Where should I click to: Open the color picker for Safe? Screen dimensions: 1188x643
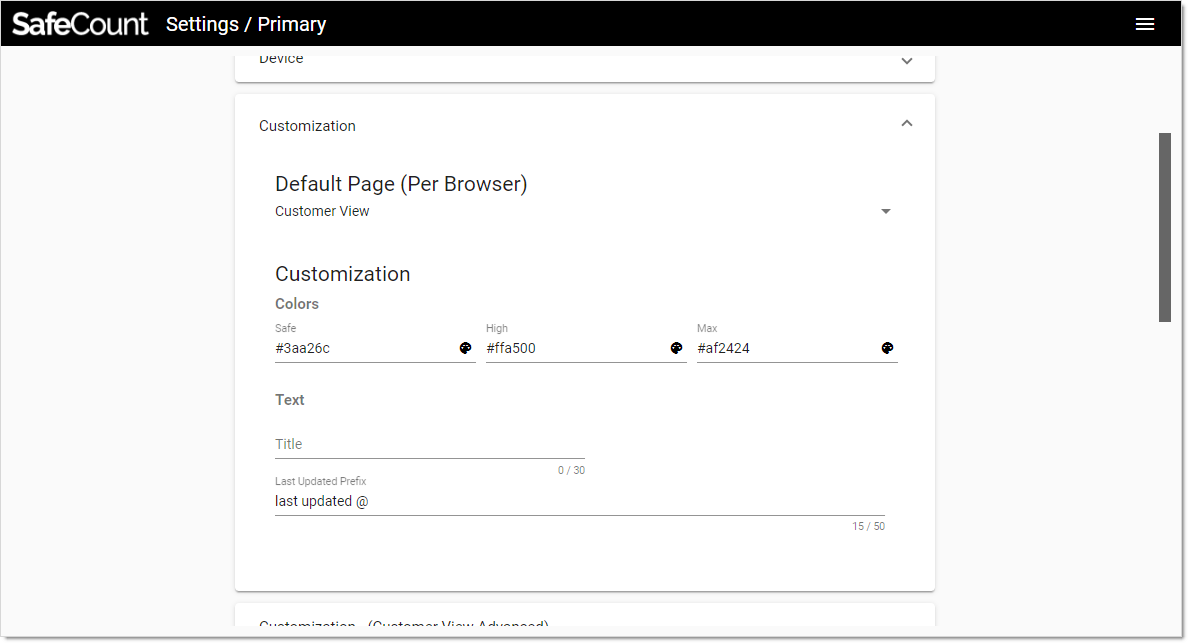coord(465,348)
